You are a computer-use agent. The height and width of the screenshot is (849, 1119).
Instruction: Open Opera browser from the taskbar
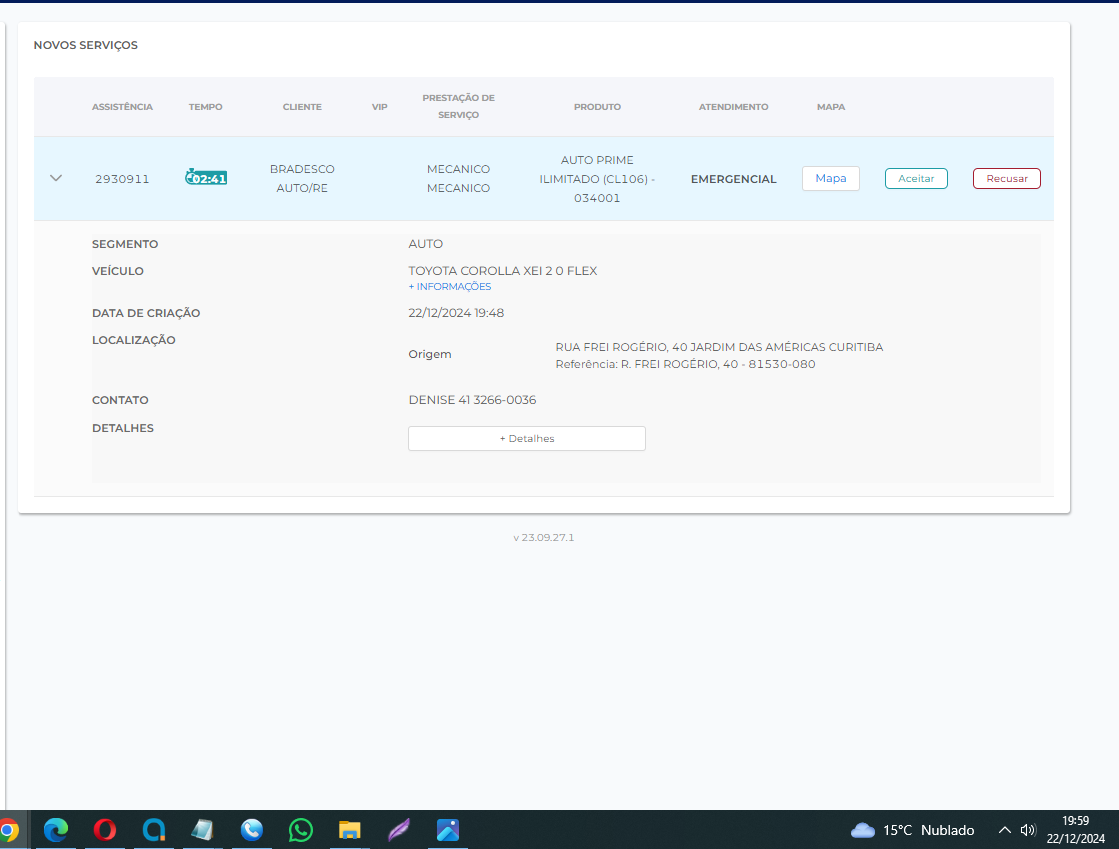click(105, 830)
